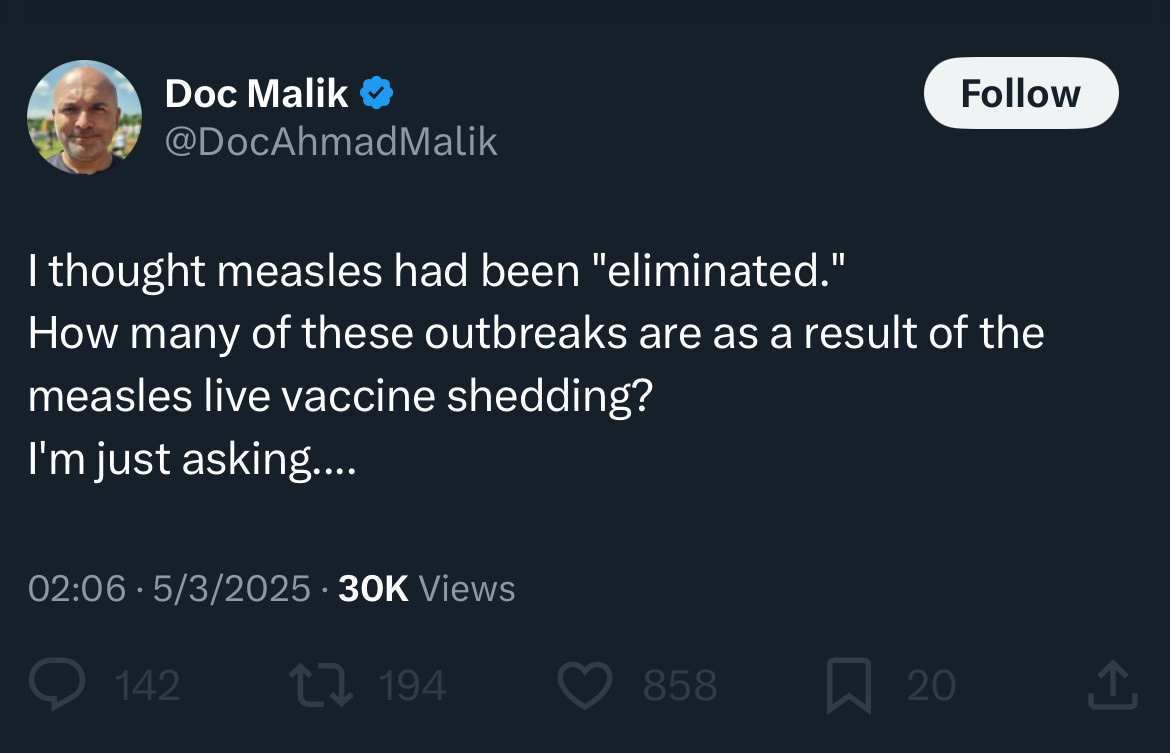View the 30K Views count
Image resolution: width=1170 pixels, height=753 pixels.
[x=426, y=588]
